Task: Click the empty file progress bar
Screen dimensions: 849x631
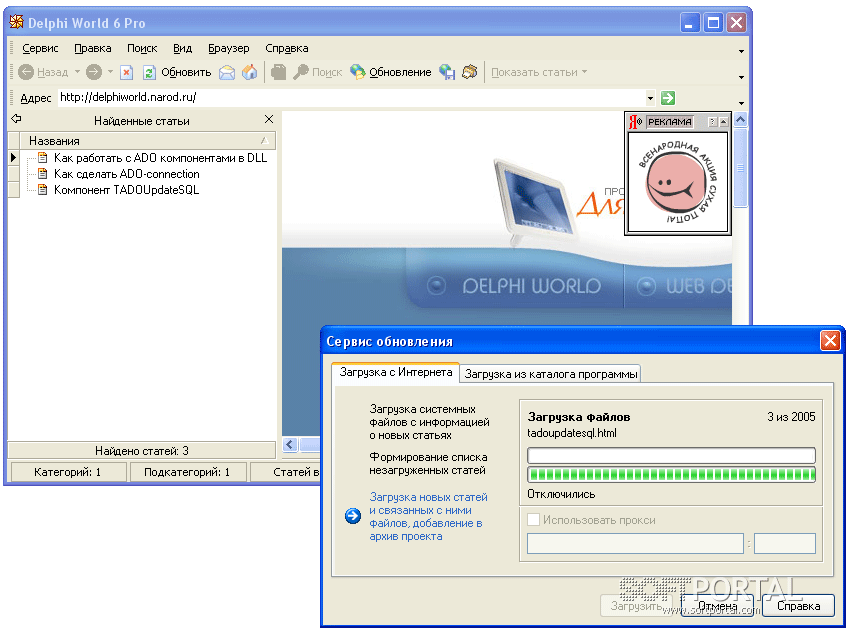Action: pos(671,456)
